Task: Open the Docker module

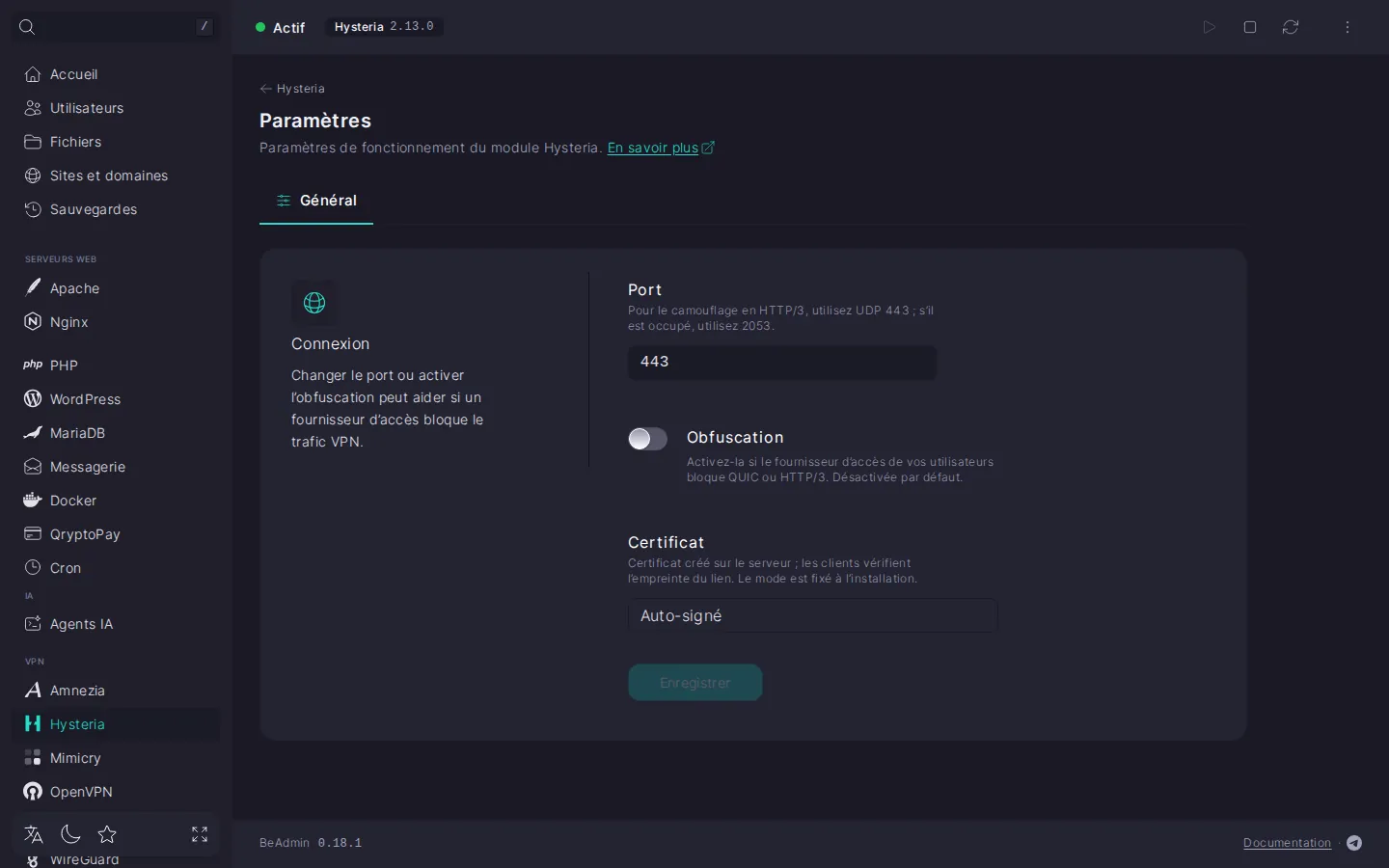Action: click(x=116, y=501)
